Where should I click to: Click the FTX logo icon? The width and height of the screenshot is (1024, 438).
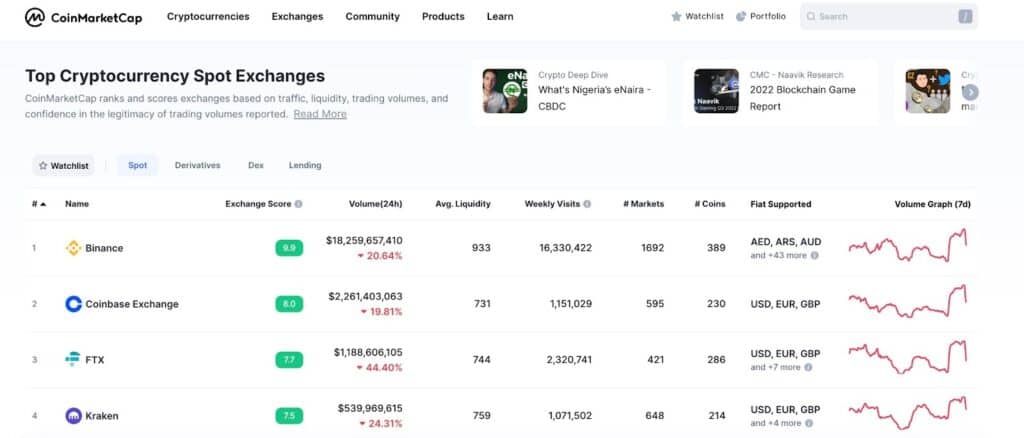point(72,359)
